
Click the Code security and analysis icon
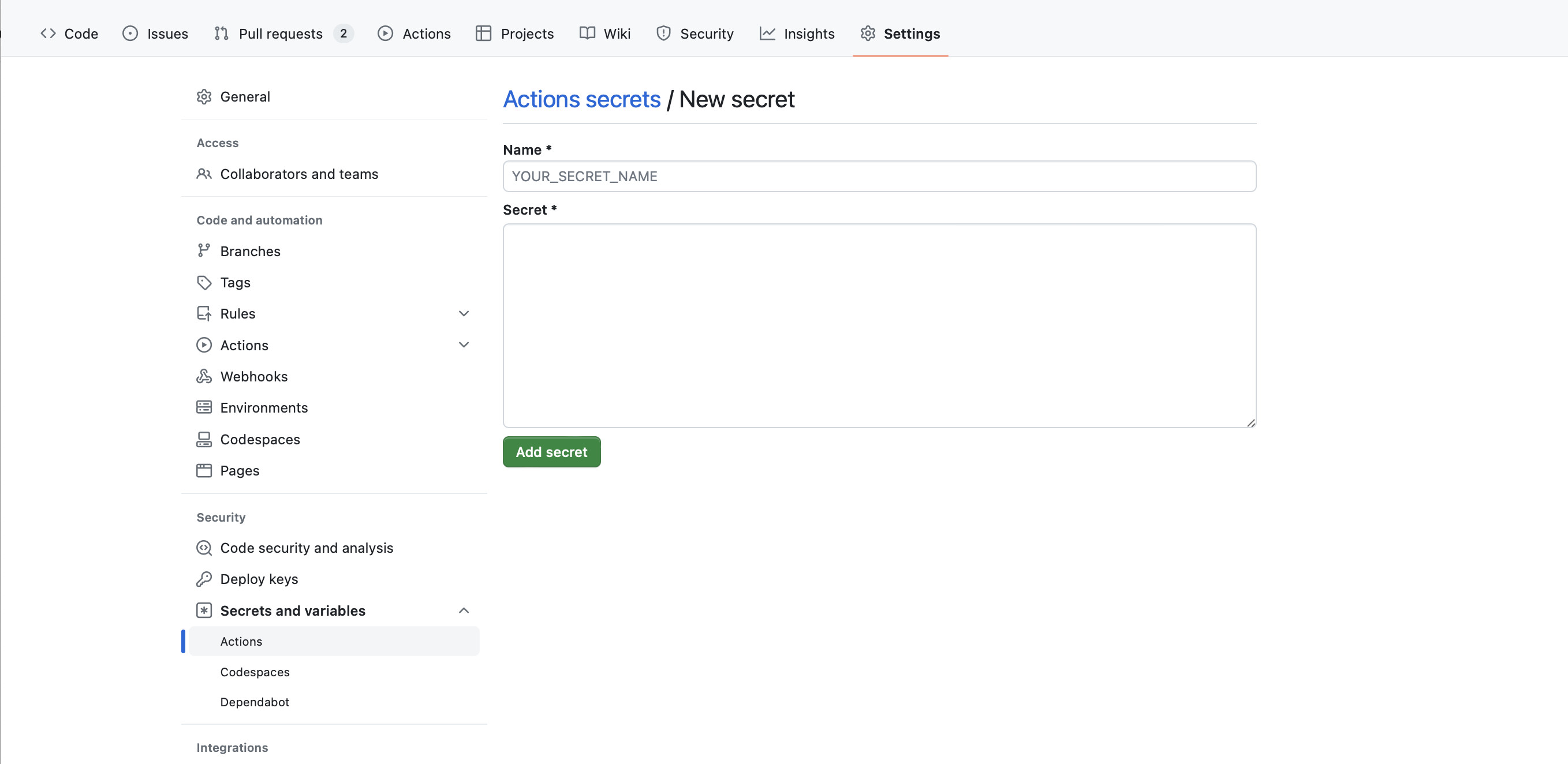204,548
